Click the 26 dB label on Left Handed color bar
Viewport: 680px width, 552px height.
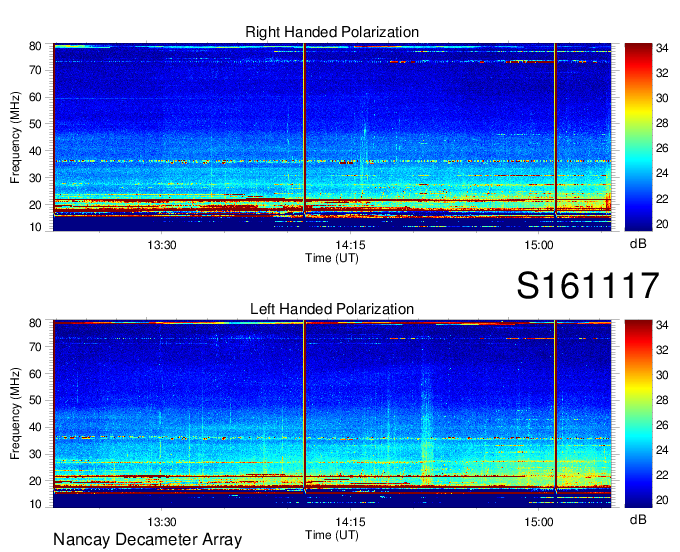662,425
